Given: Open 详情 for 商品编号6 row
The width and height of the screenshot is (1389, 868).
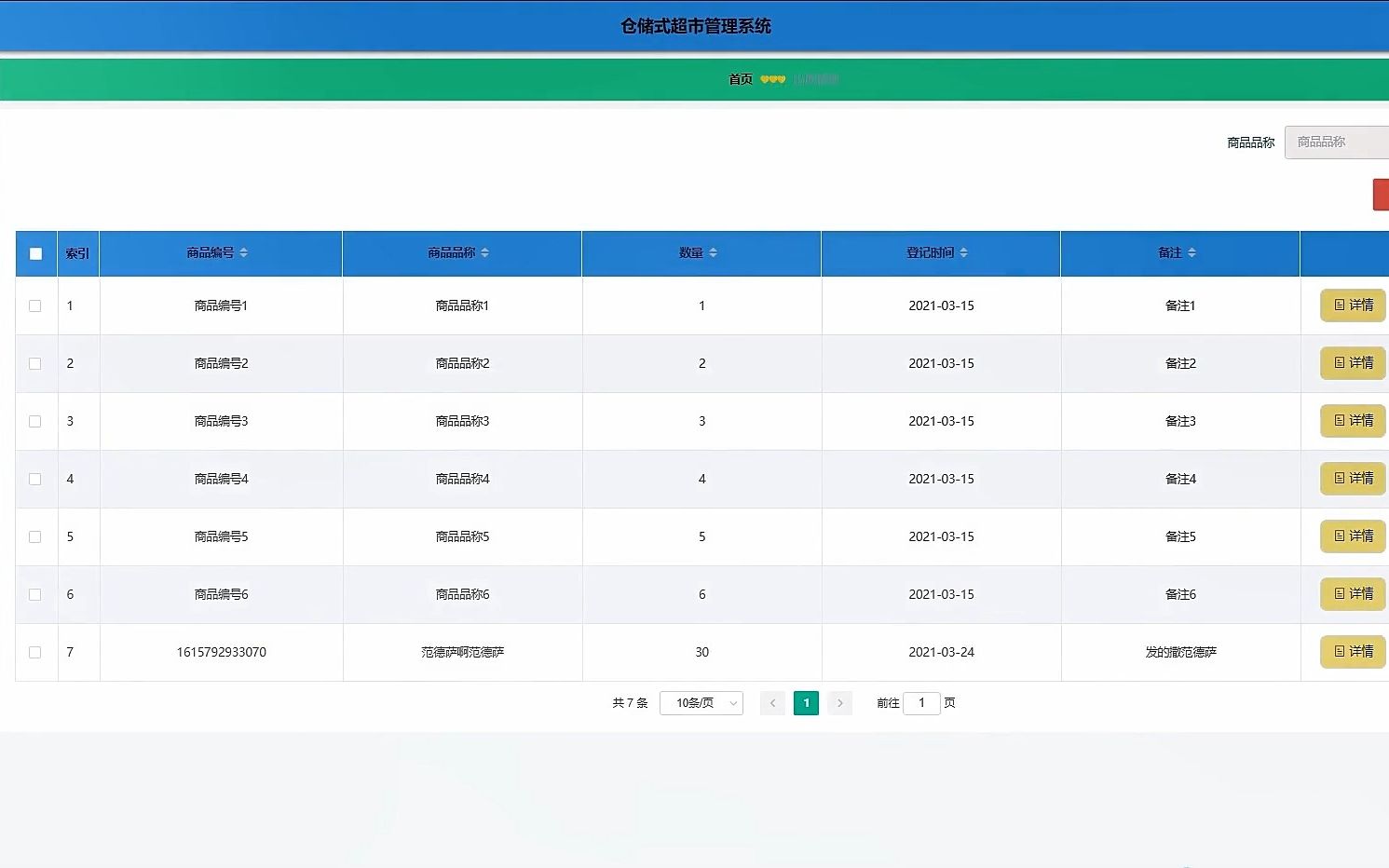Looking at the screenshot, I should tap(1352, 594).
